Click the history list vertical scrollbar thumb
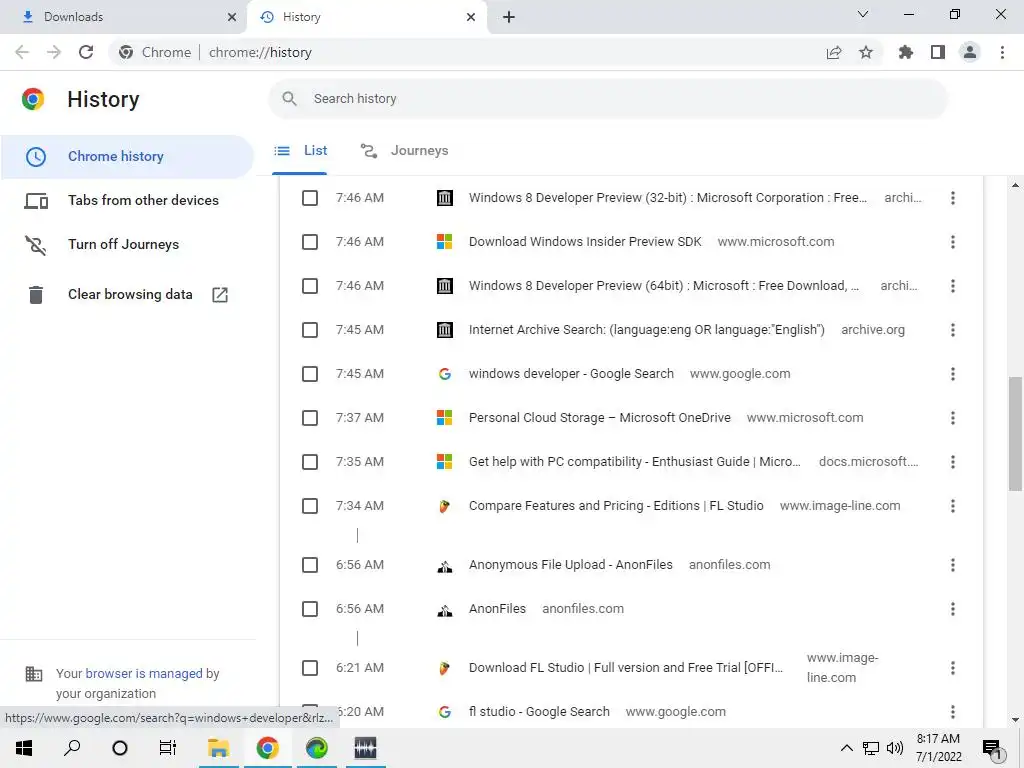The height and width of the screenshot is (768, 1024). click(1015, 433)
